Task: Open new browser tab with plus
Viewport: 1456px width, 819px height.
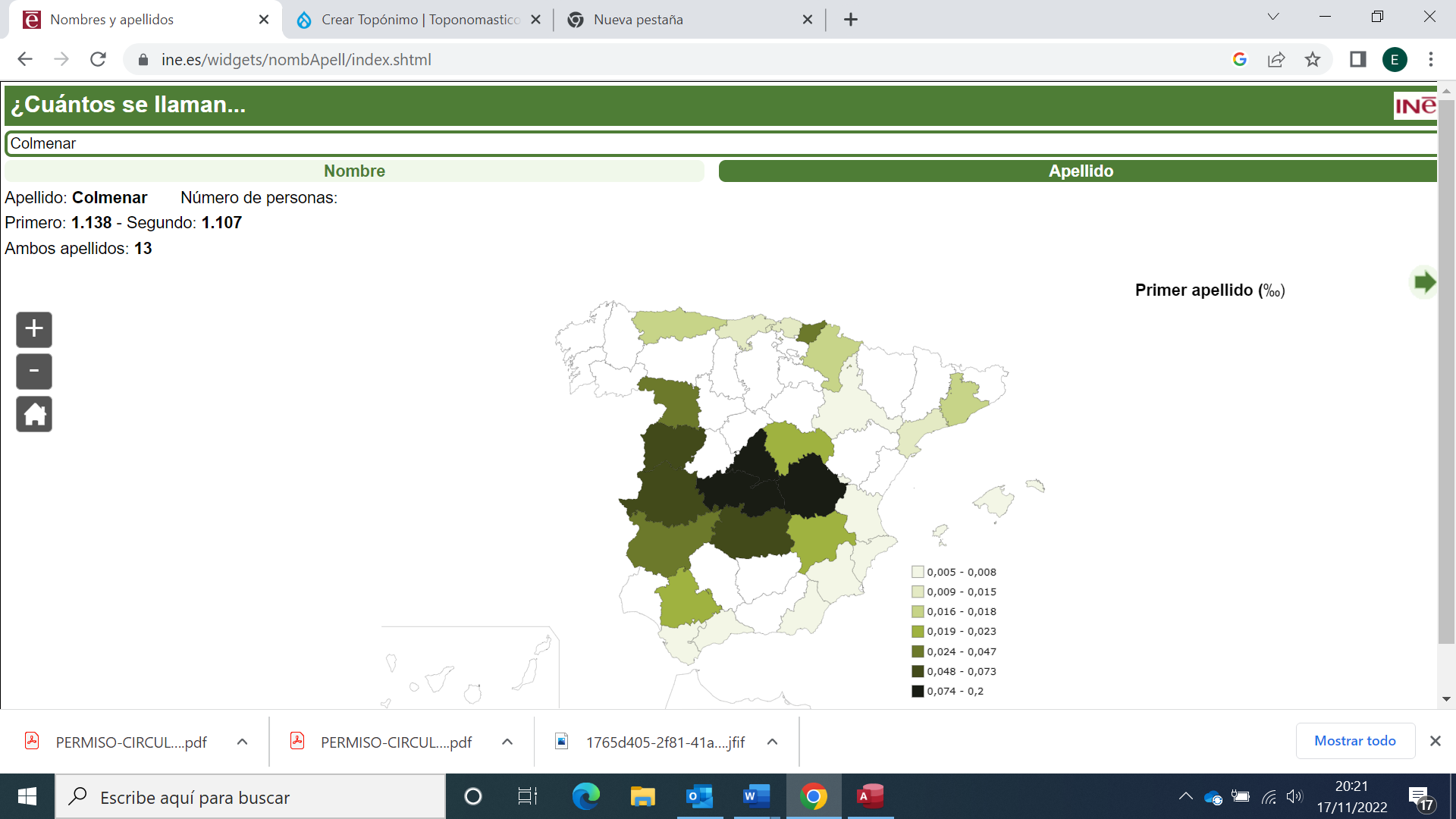Action: (851, 20)
